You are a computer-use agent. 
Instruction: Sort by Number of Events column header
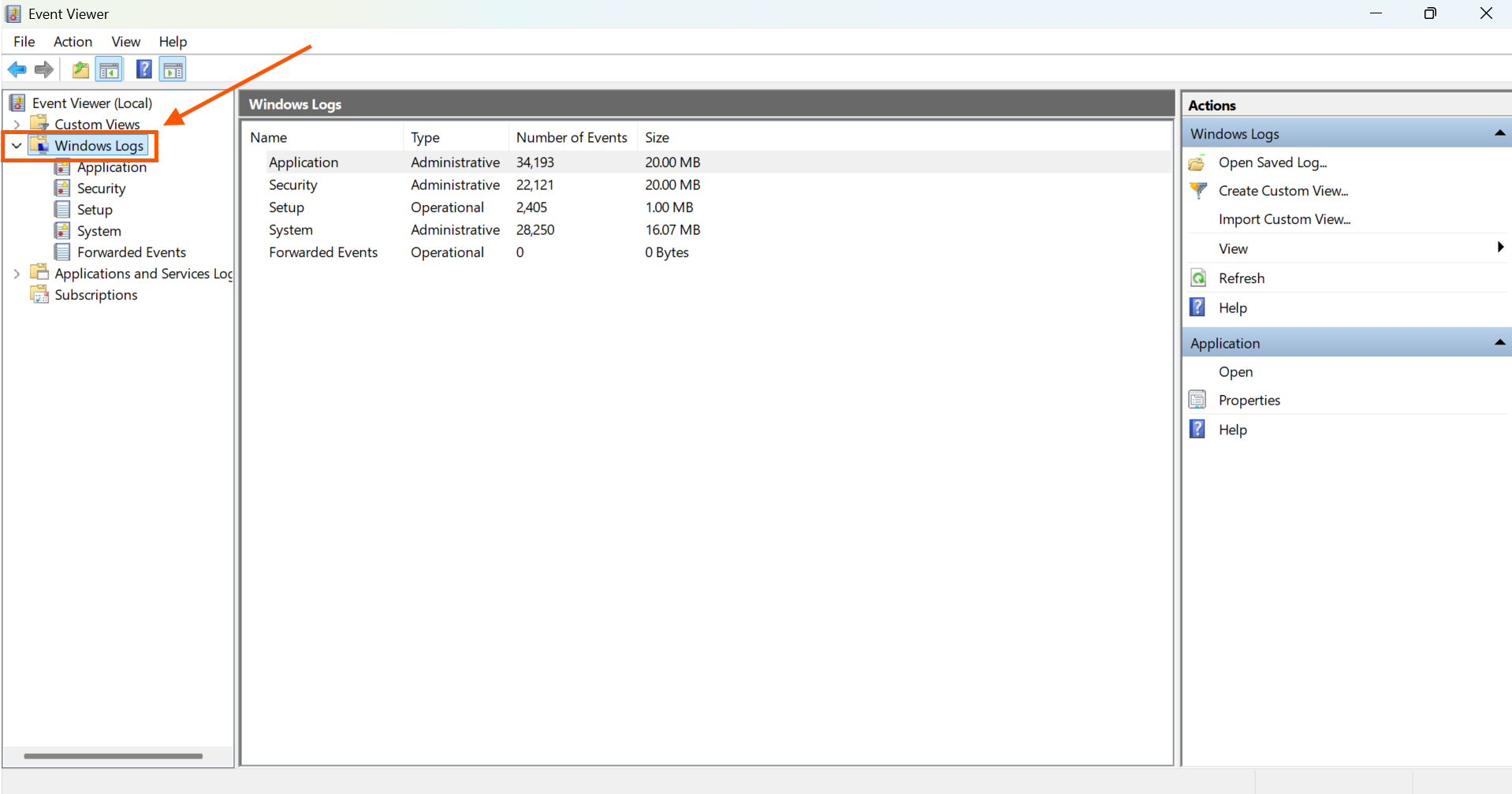pos(572,137)
